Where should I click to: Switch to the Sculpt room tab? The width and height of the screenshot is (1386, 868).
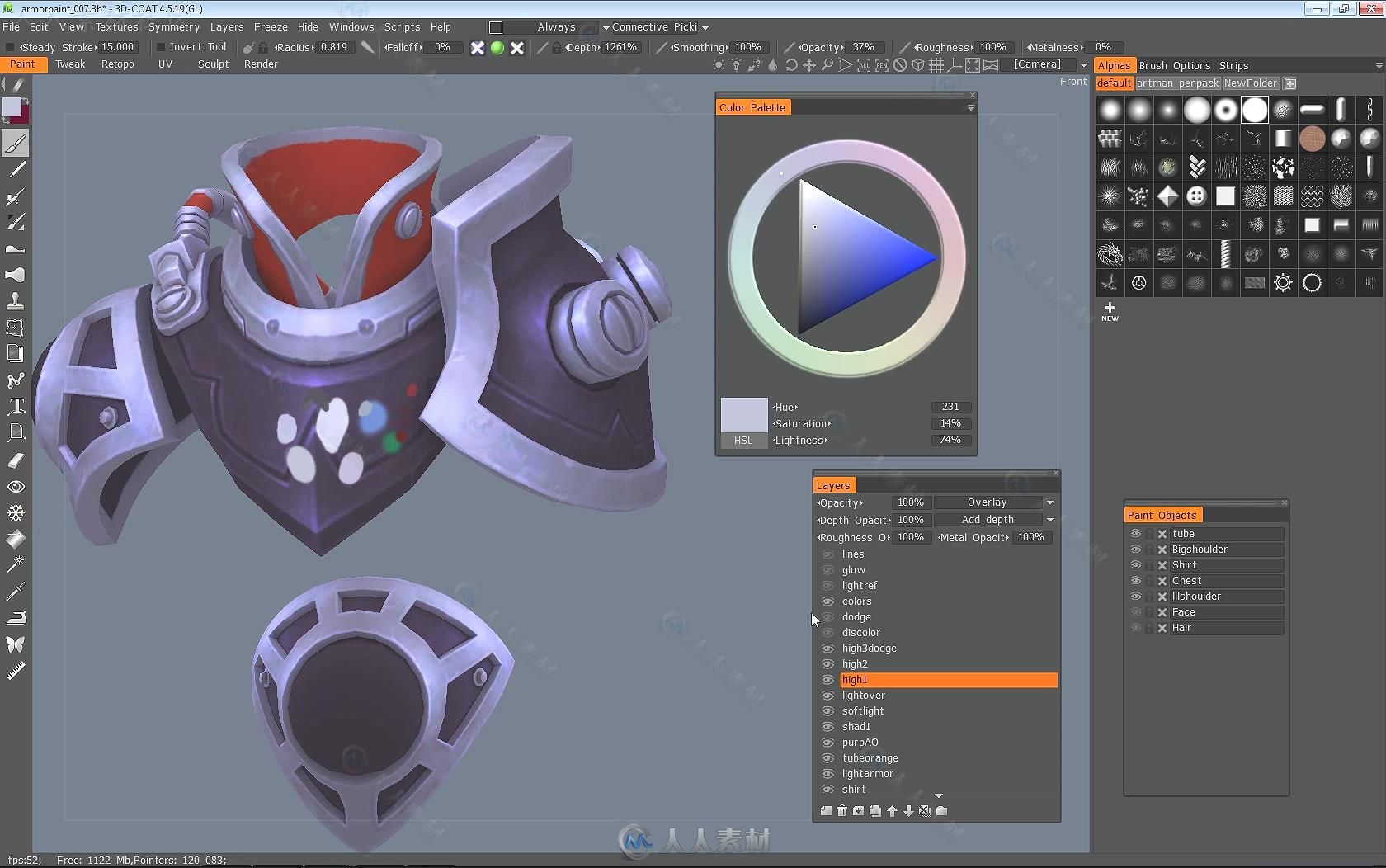point(213,64)
